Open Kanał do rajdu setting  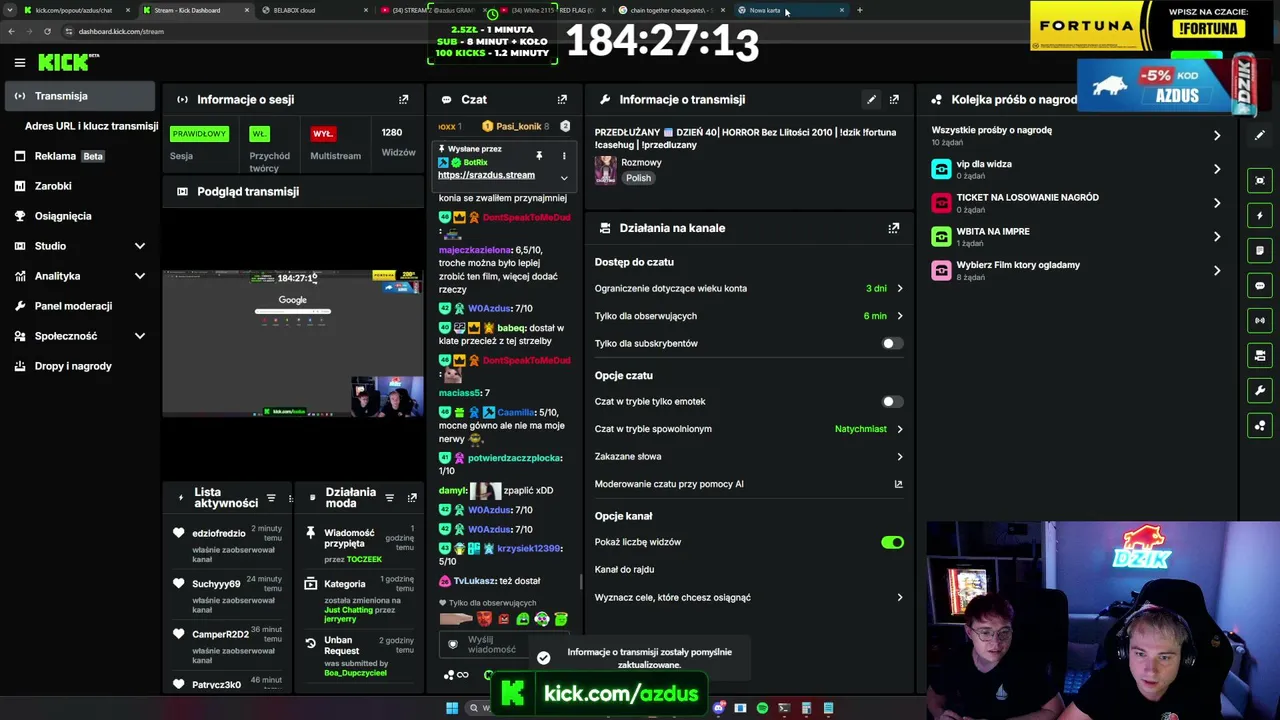tap(749, 570)
